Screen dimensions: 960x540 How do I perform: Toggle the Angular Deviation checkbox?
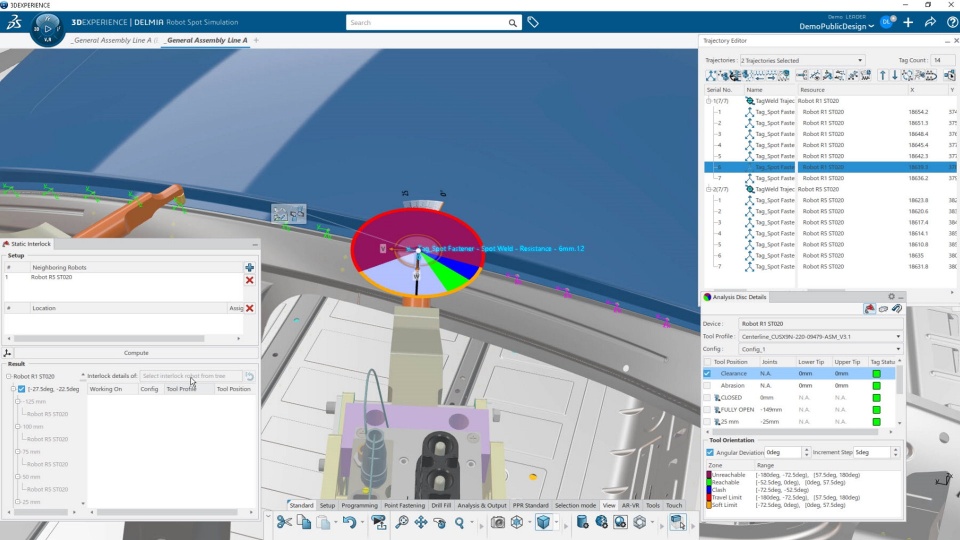710,452
